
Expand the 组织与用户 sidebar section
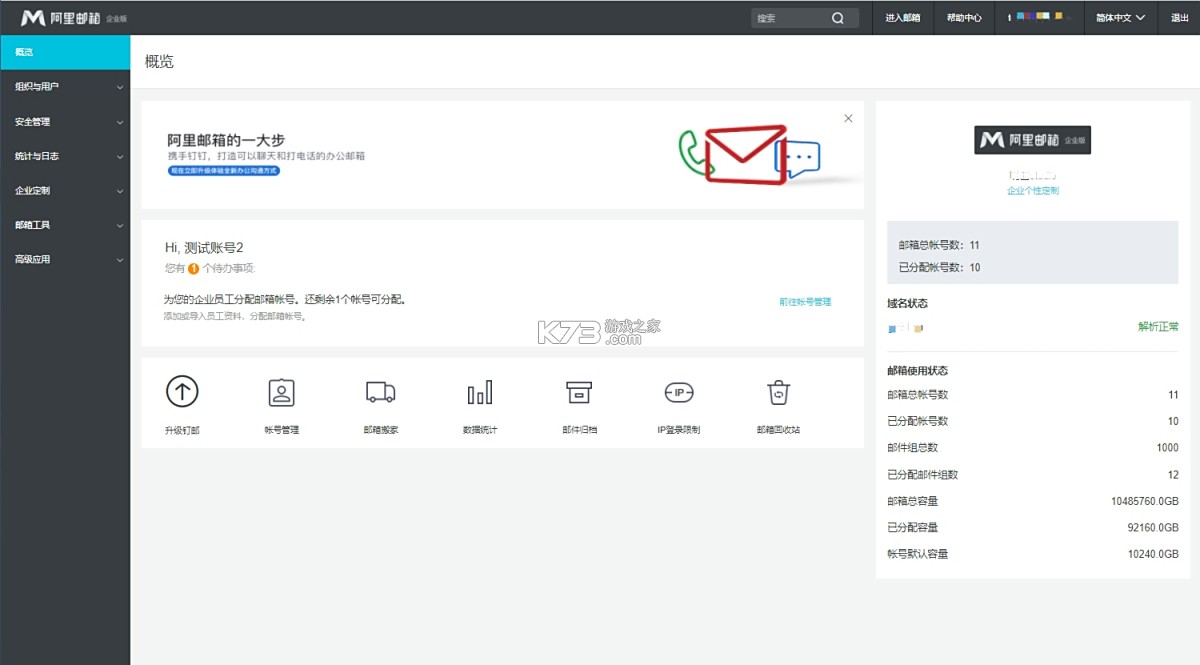click(65, 87)
